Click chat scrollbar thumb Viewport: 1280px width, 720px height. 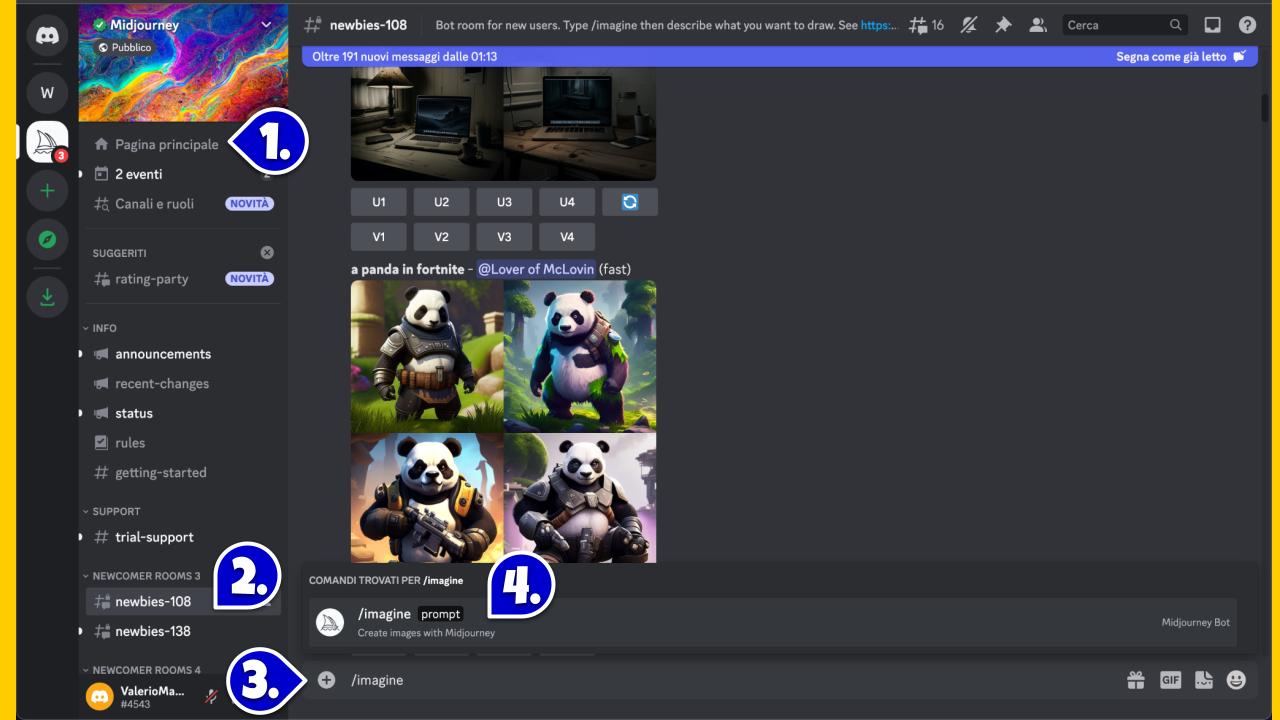tap(1265, 106)
